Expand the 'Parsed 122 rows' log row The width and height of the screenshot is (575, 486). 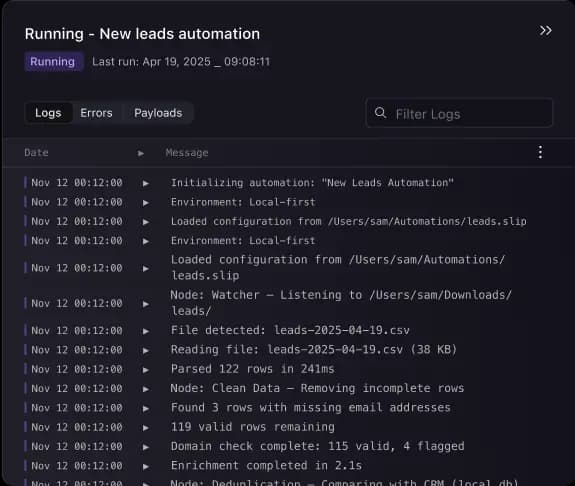pyautogui.click(x=146, y=370)
